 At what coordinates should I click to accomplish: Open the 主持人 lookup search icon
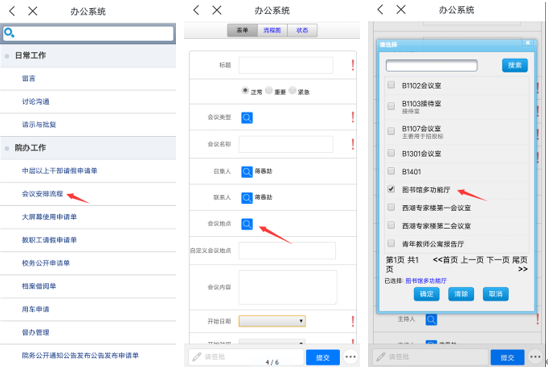click(x=431, y=319)
